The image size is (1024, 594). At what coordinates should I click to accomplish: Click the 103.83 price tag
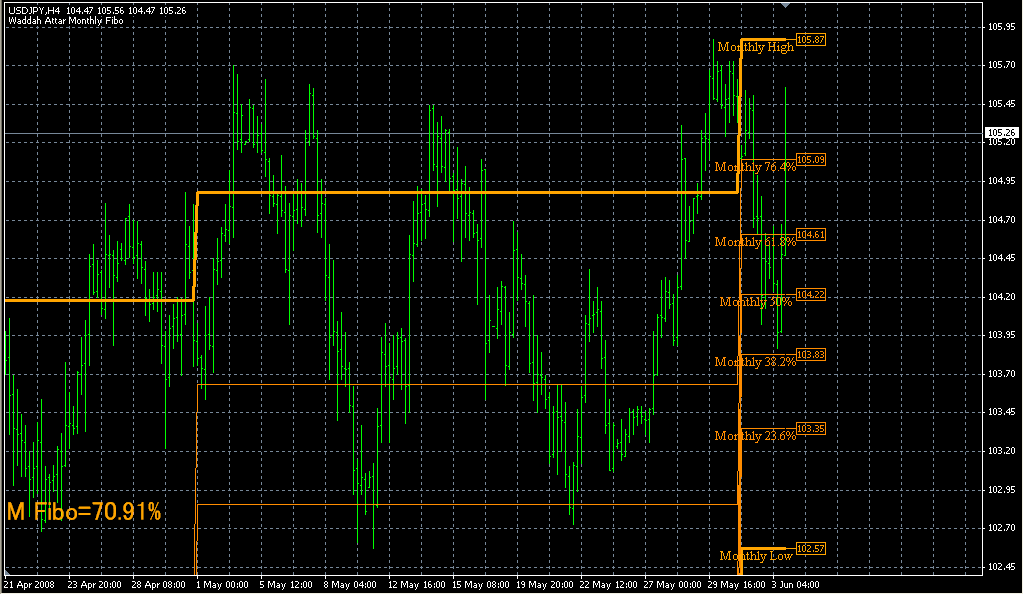coord(810,355)
